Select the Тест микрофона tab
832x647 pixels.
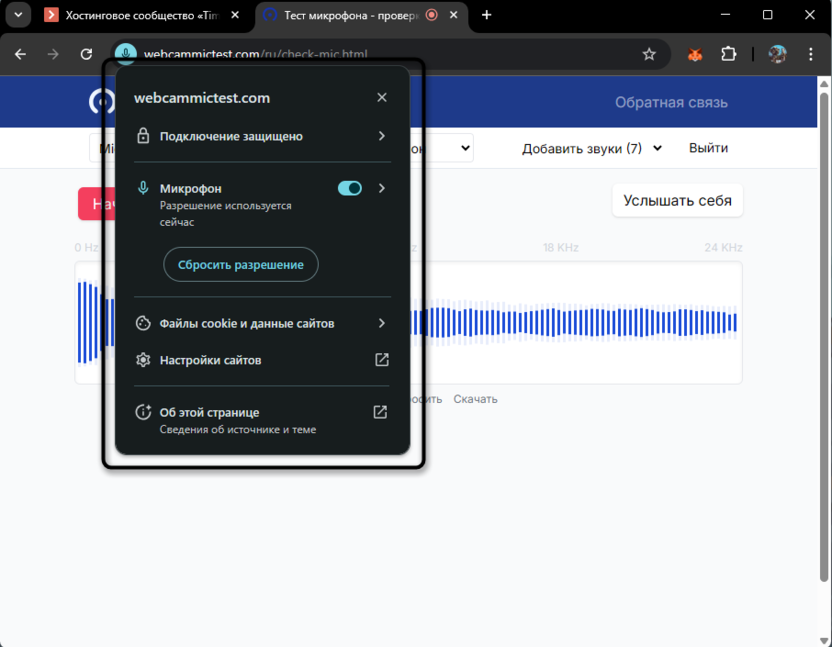(352, 15)
